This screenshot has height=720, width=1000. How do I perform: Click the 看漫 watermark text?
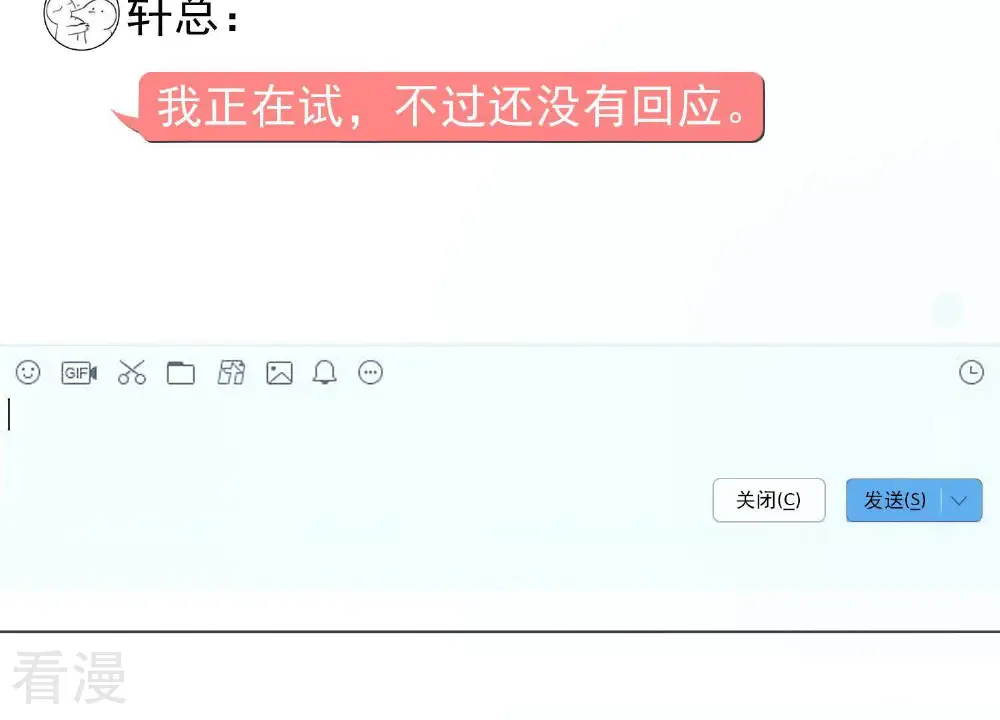(69, 678)
